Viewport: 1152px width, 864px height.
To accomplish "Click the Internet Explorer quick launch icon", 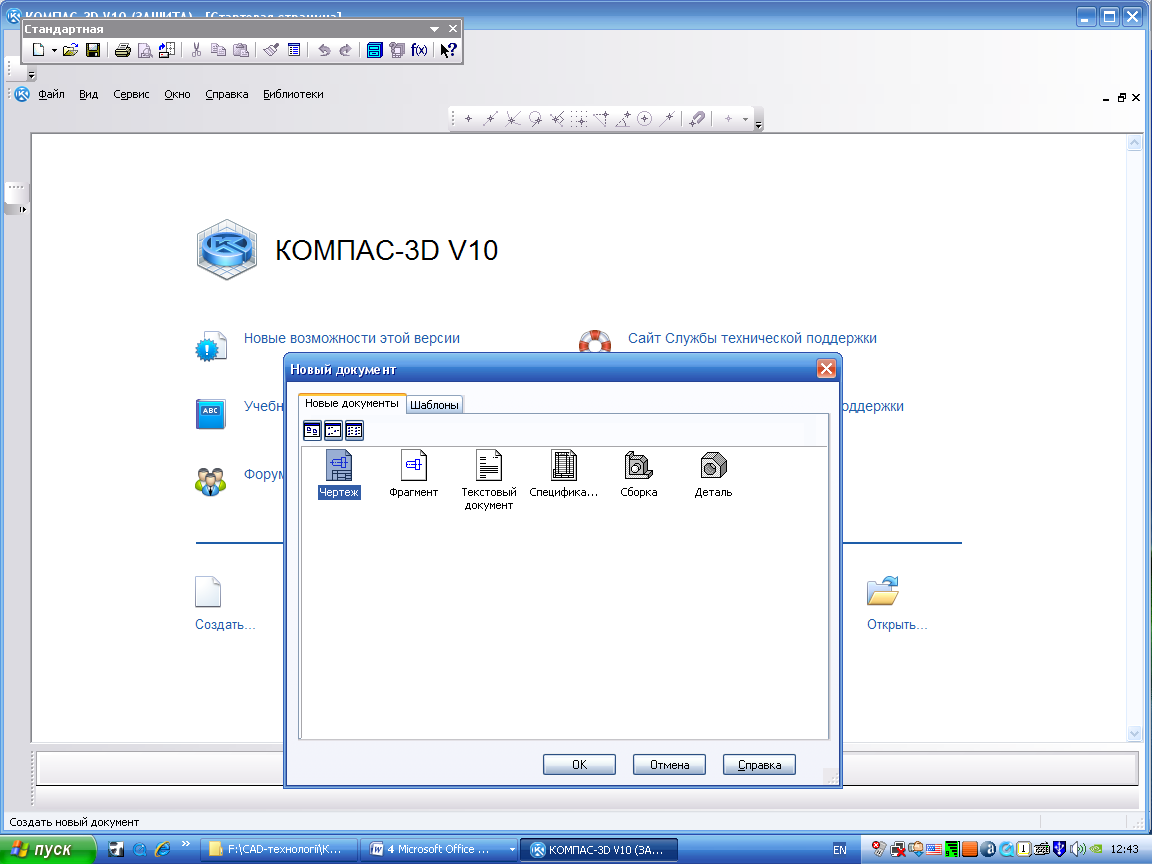I will (162, 849).
